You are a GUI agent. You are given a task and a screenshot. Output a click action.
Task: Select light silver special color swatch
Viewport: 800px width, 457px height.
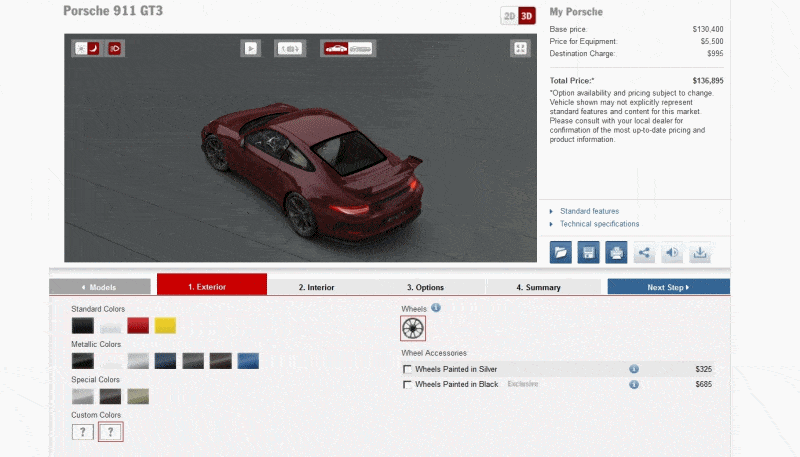coord(83,396)
